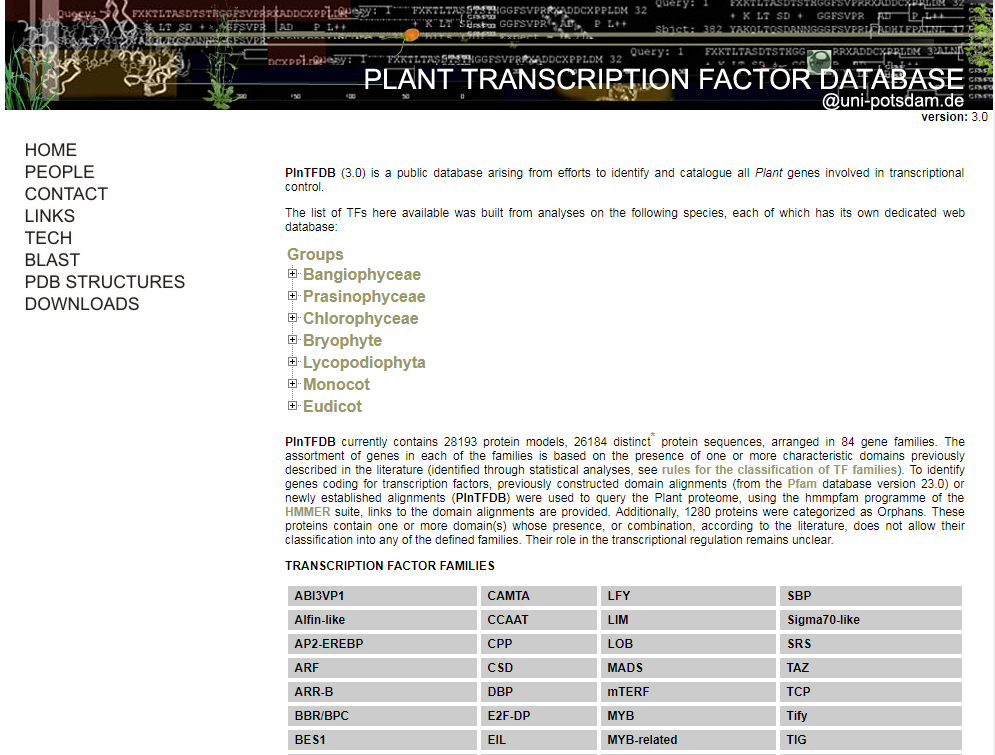Open the TCP family
This screenshot has height=755, width=995.
(871, 692)
